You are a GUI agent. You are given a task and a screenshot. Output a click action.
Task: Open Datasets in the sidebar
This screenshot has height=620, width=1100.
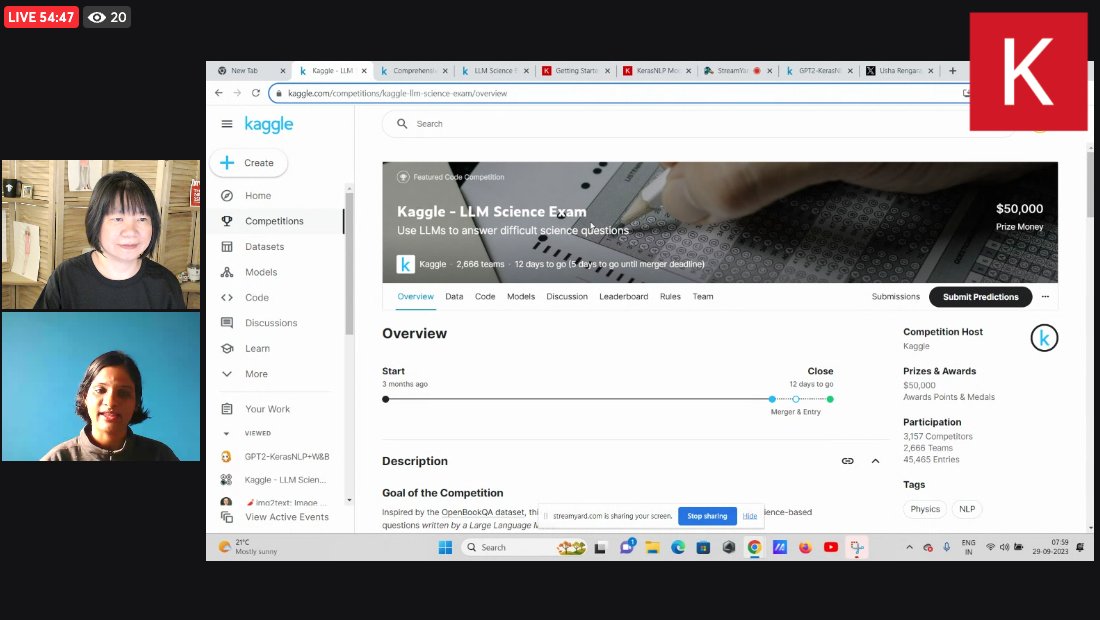(x=264, y=247)
